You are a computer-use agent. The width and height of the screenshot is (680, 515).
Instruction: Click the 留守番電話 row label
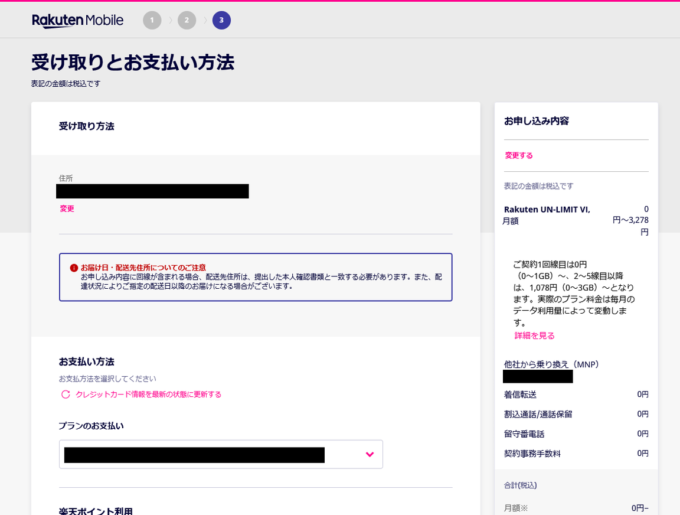pos(524,434)
